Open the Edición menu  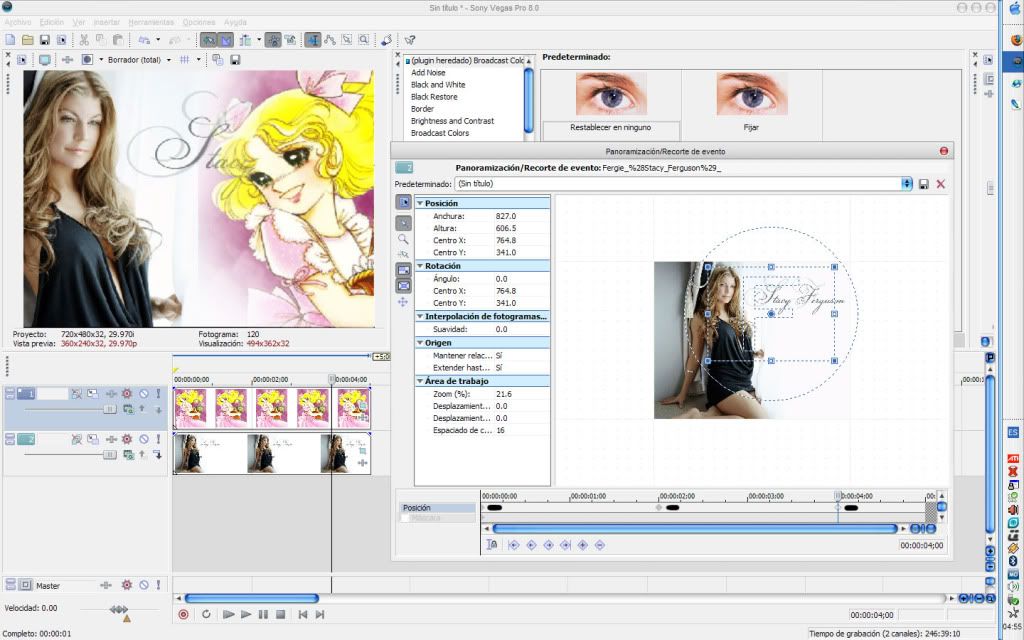click(x=52, y=22)
